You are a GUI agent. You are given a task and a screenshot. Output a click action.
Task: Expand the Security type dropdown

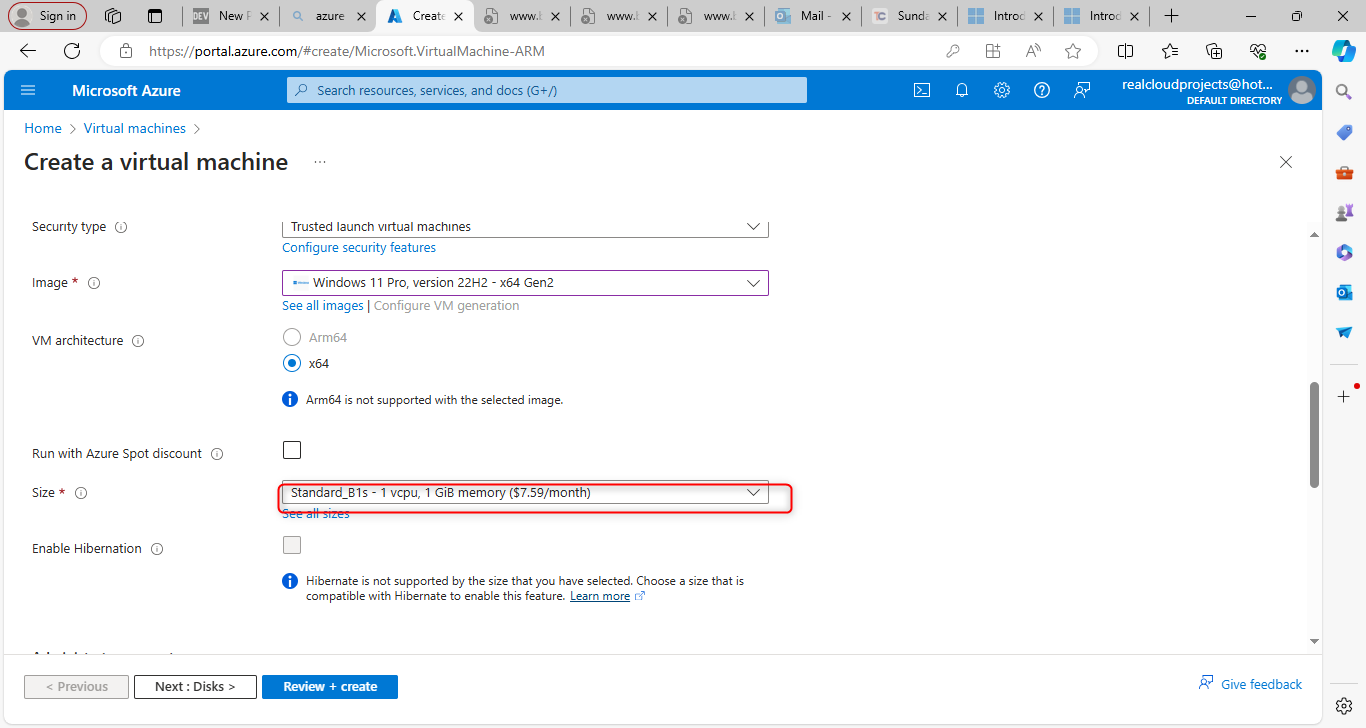[525, 227]
